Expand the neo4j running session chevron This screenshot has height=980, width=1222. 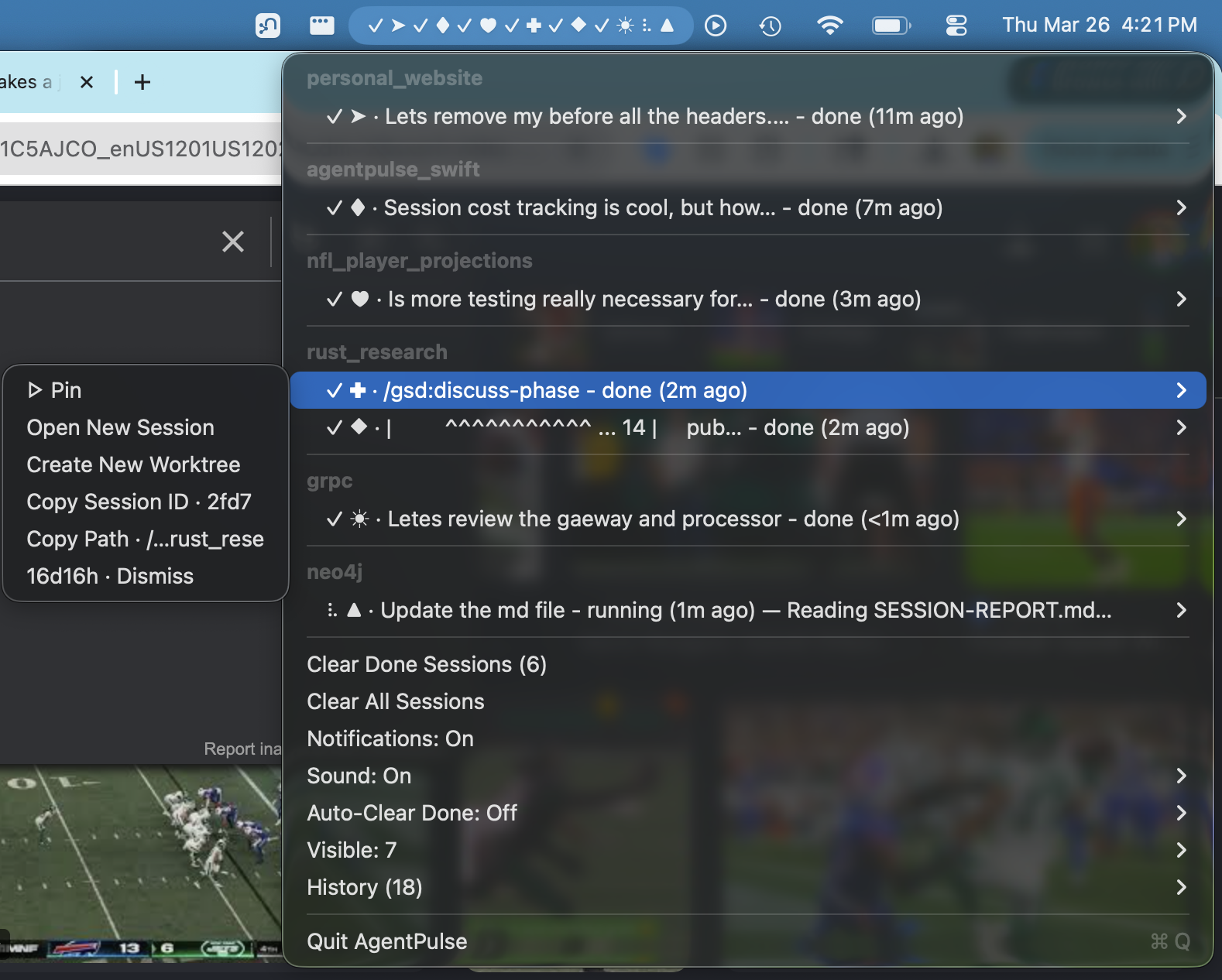coord(1181,610)
